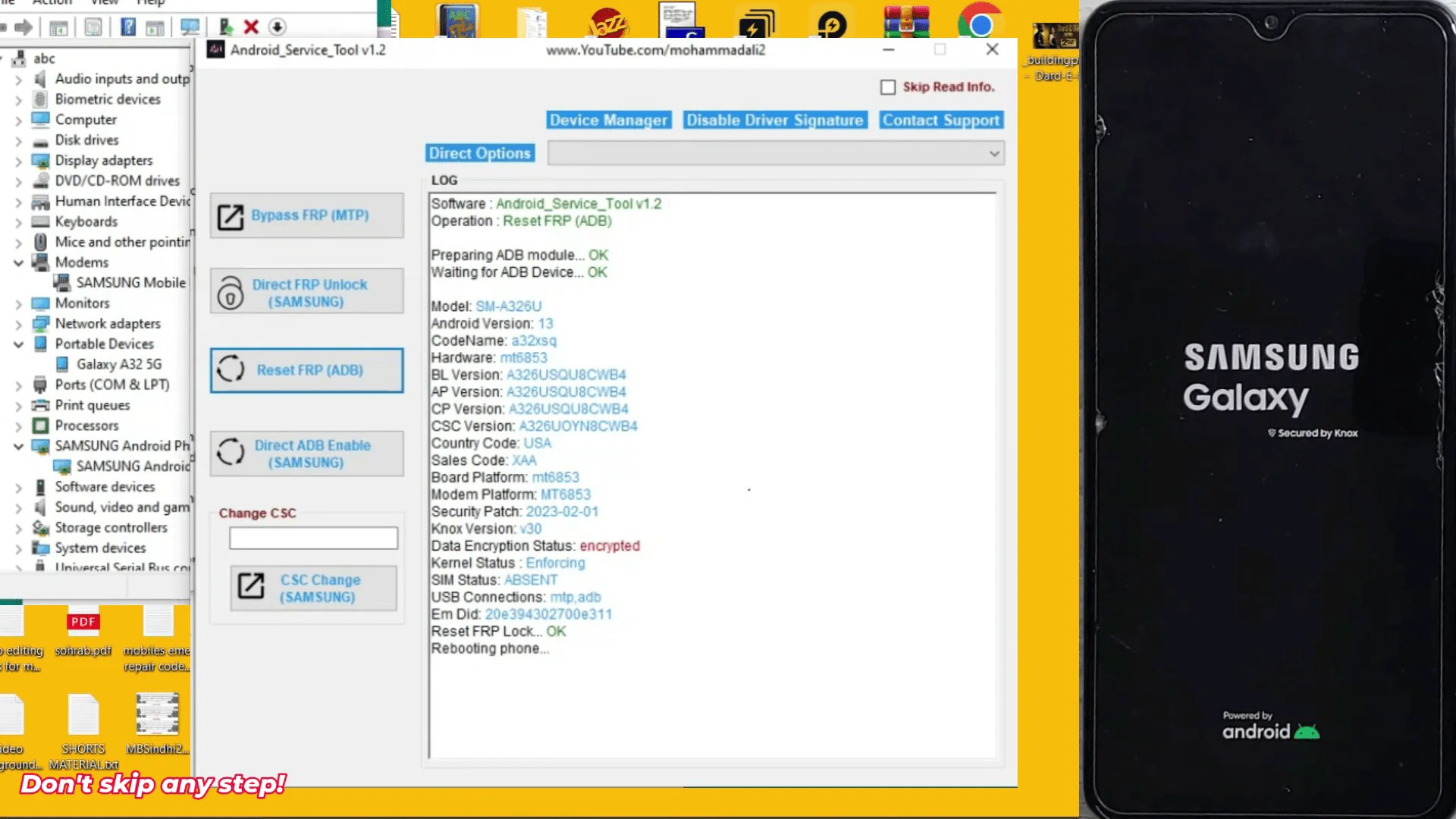Open the Direct Options dropdown

[776, 153]
